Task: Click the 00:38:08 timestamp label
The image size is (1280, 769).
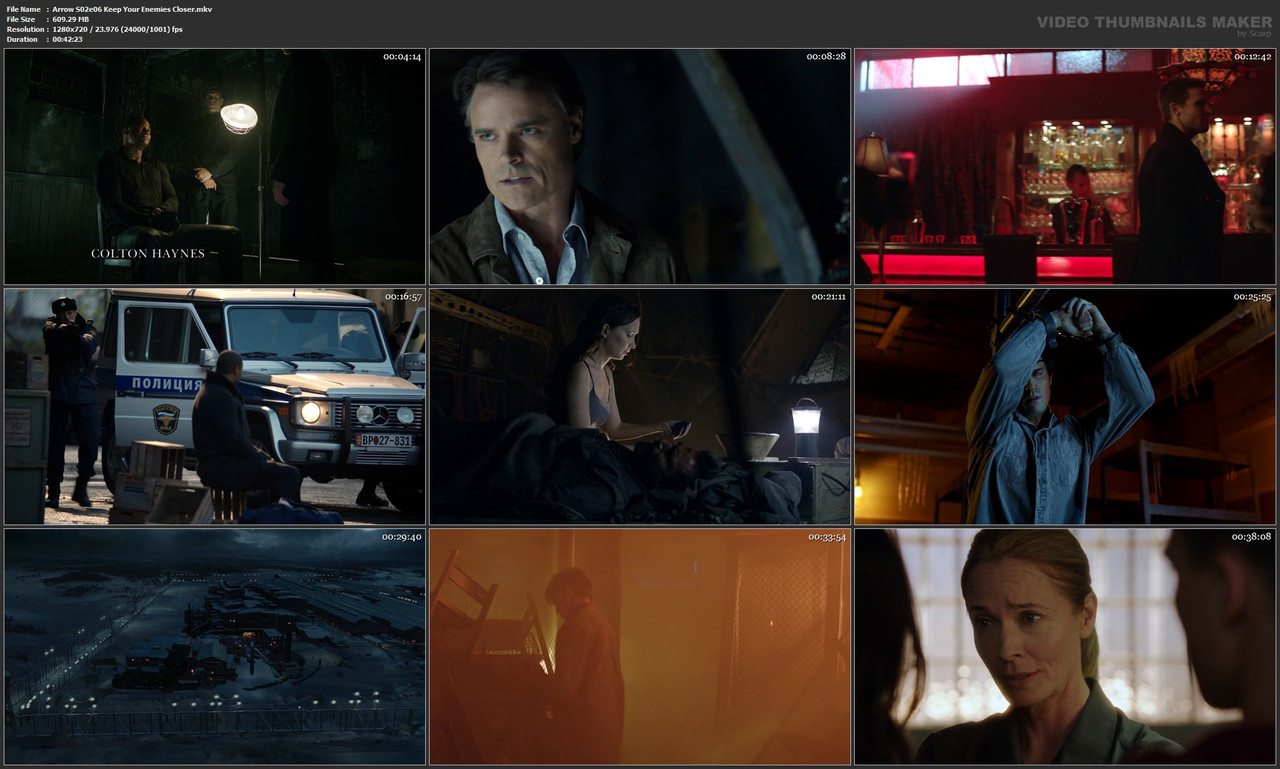Action: [1252, 537]
